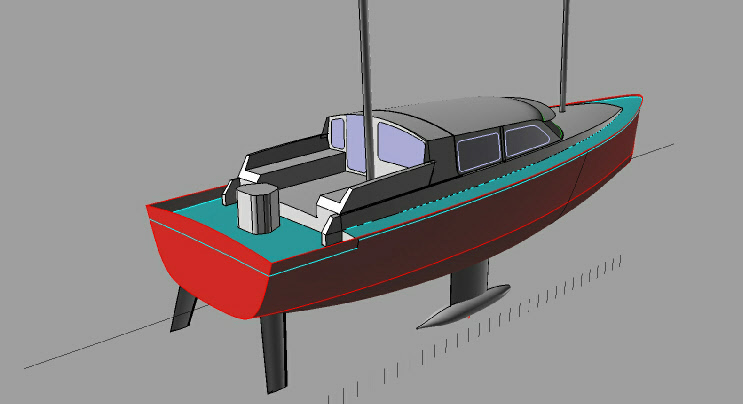743x404 pixels.
Task: Pick the dark side cabin window nearest the bow
Action: click(526, 139)
